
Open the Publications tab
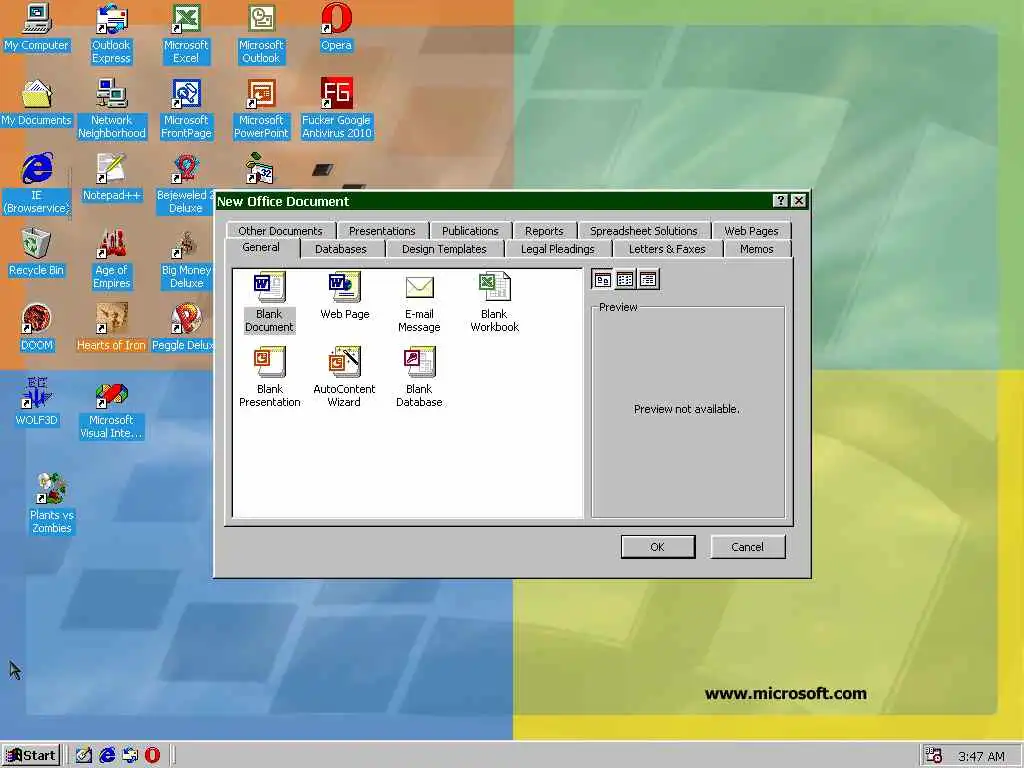click(470, 231)
